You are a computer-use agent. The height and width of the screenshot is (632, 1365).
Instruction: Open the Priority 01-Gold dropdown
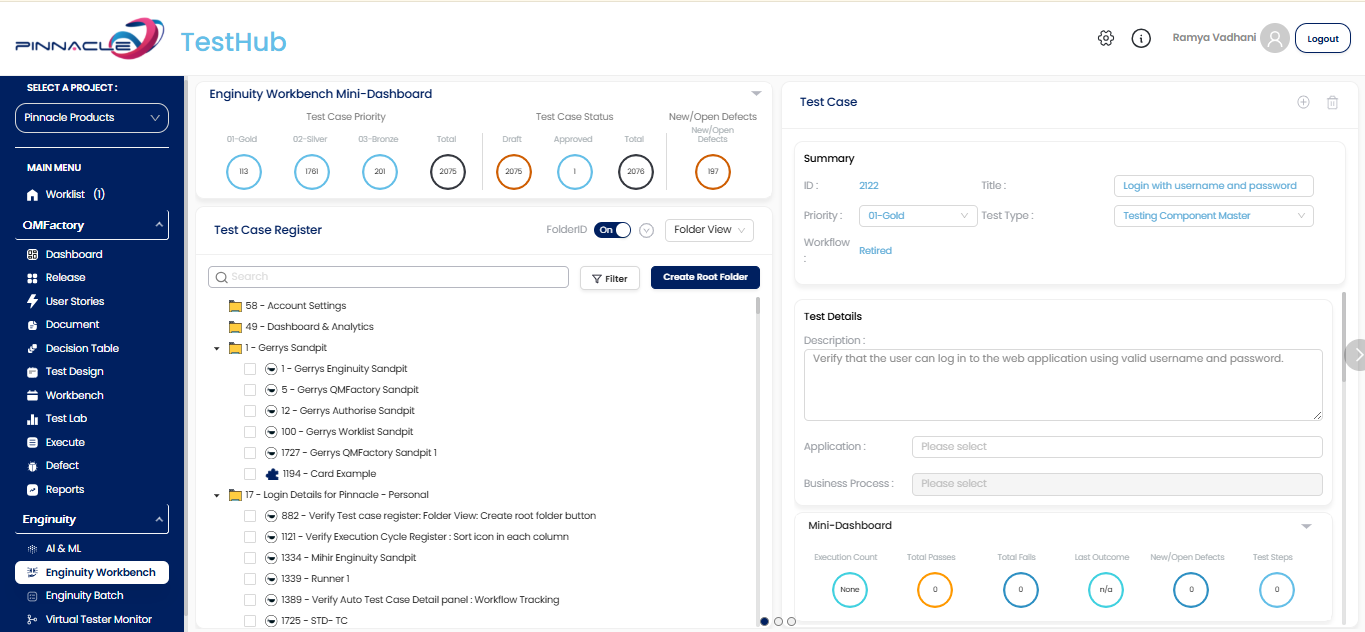(918, 216)
